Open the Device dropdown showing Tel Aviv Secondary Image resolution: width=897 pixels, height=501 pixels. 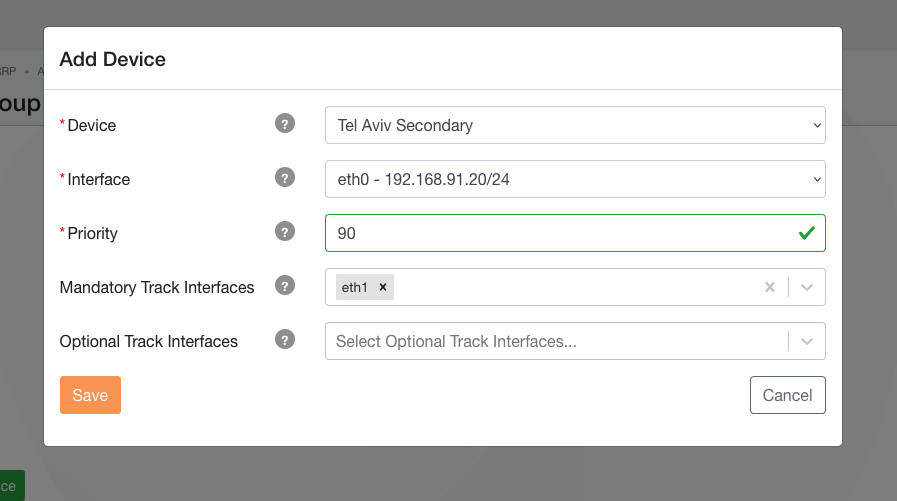575,125
